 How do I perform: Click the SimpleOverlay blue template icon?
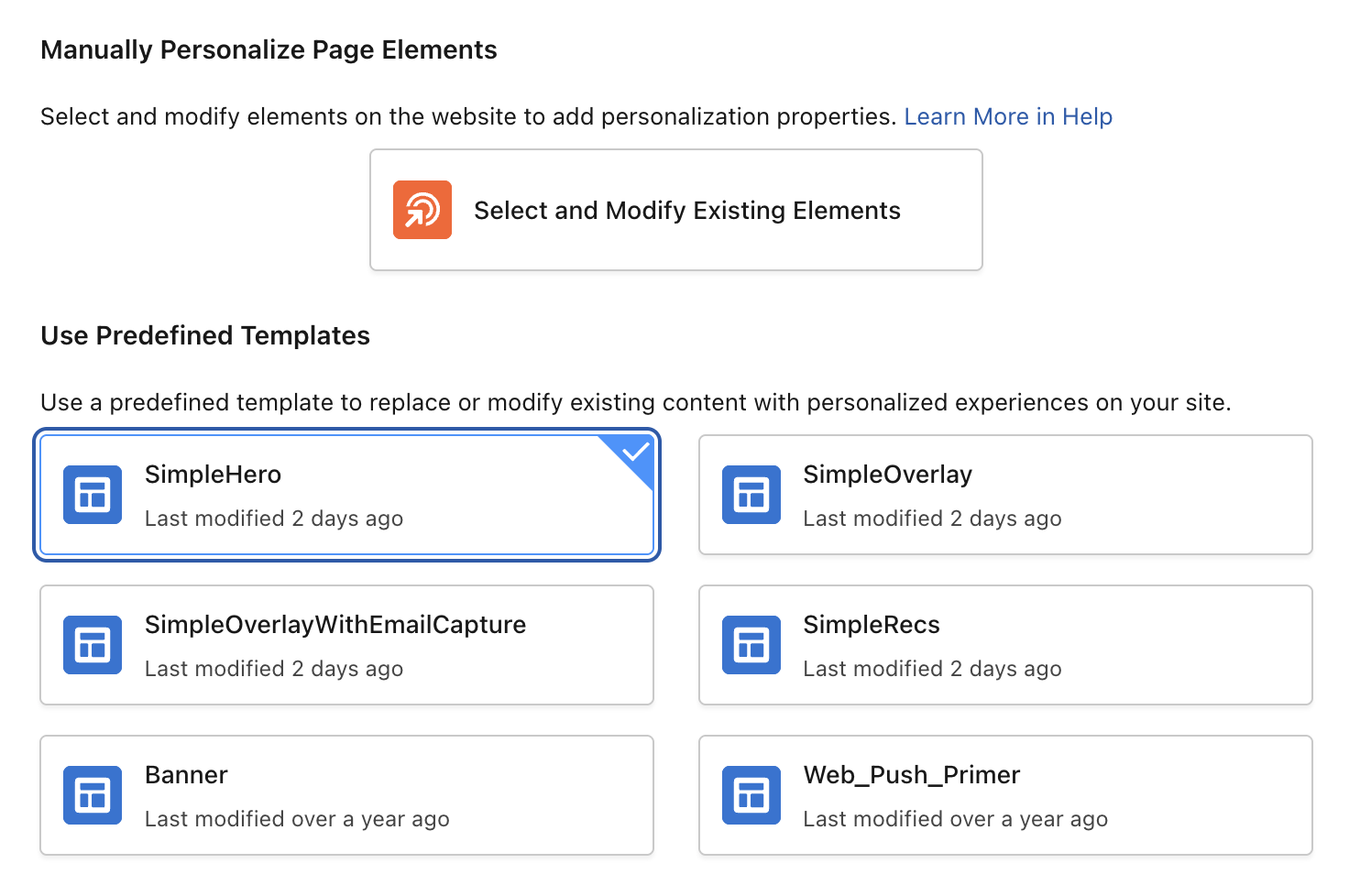pos(751,495)
